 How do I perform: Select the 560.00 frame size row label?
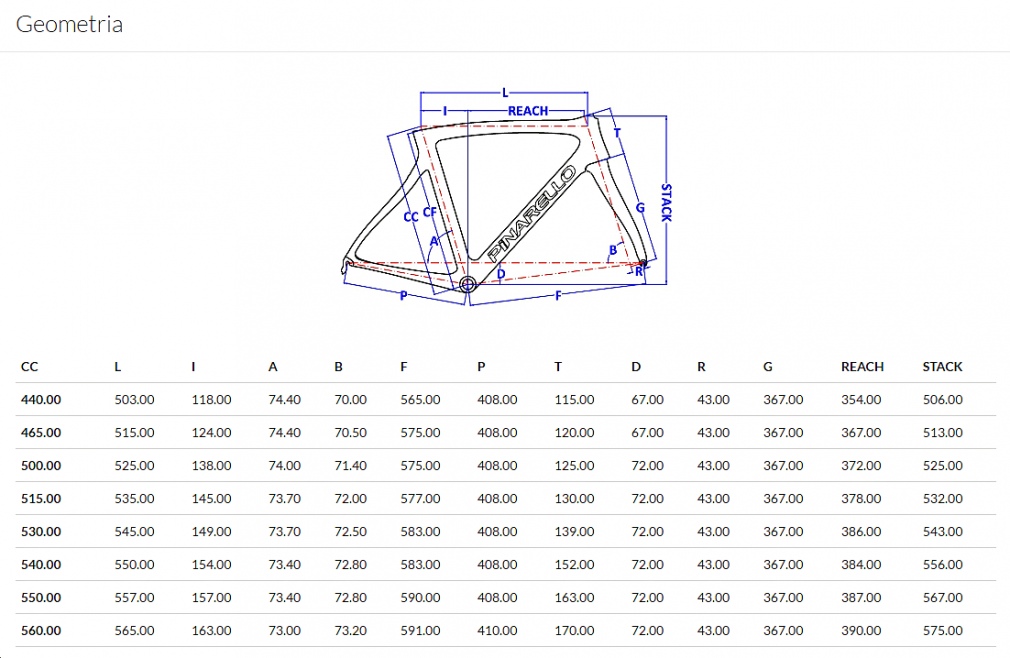pyautogui.click(x=41, y=631)
